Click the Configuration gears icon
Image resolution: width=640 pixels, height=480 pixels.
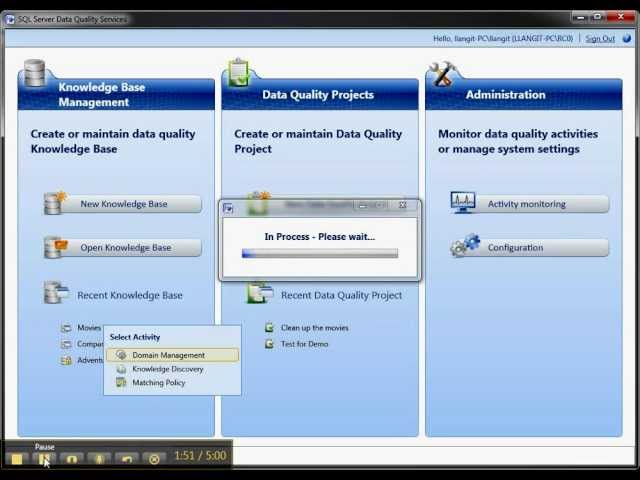[465, 245]
